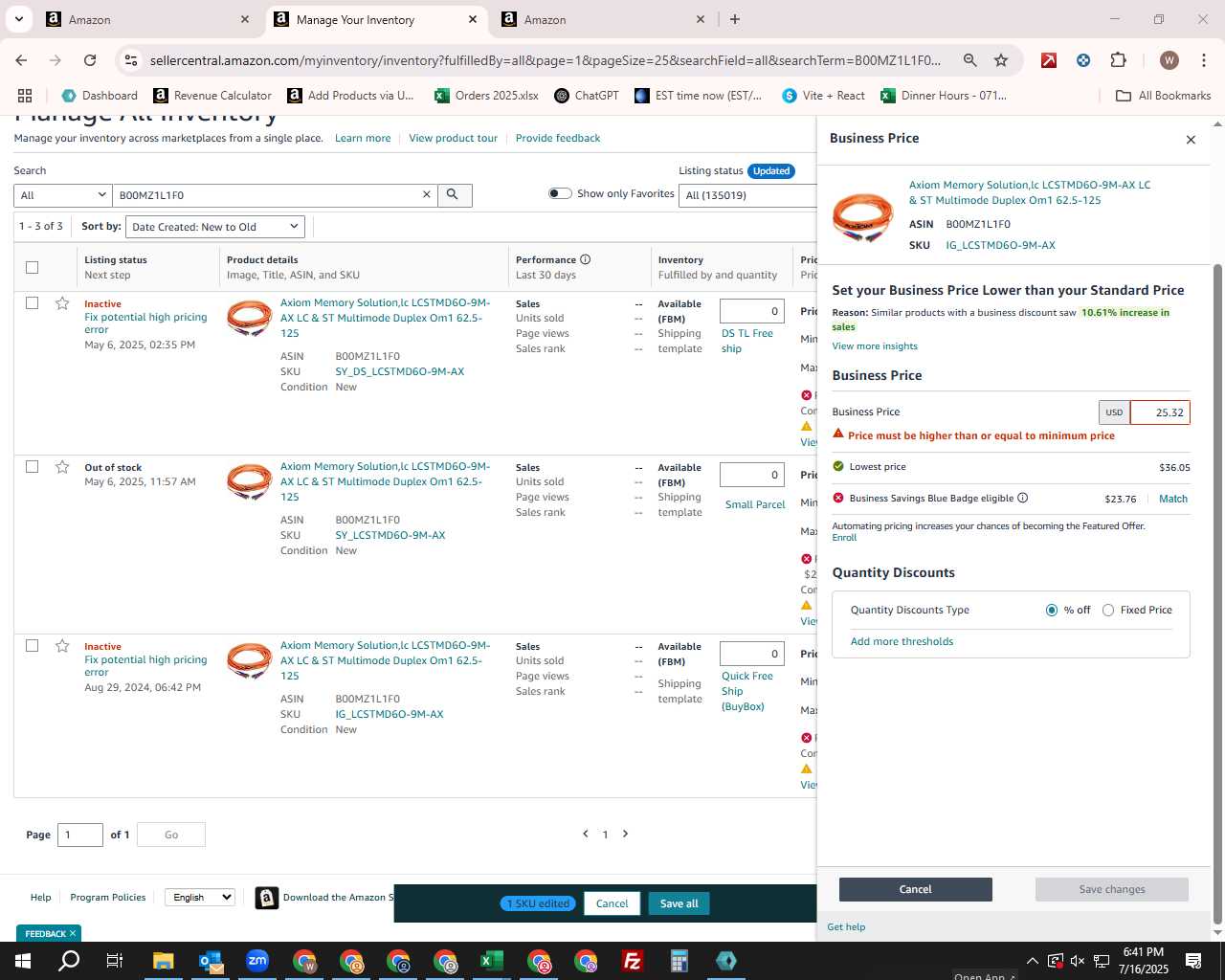The width and height of the screenshot is (1225, 980).
Task: Open FileZilla from the taskbar
Action: 632,961
